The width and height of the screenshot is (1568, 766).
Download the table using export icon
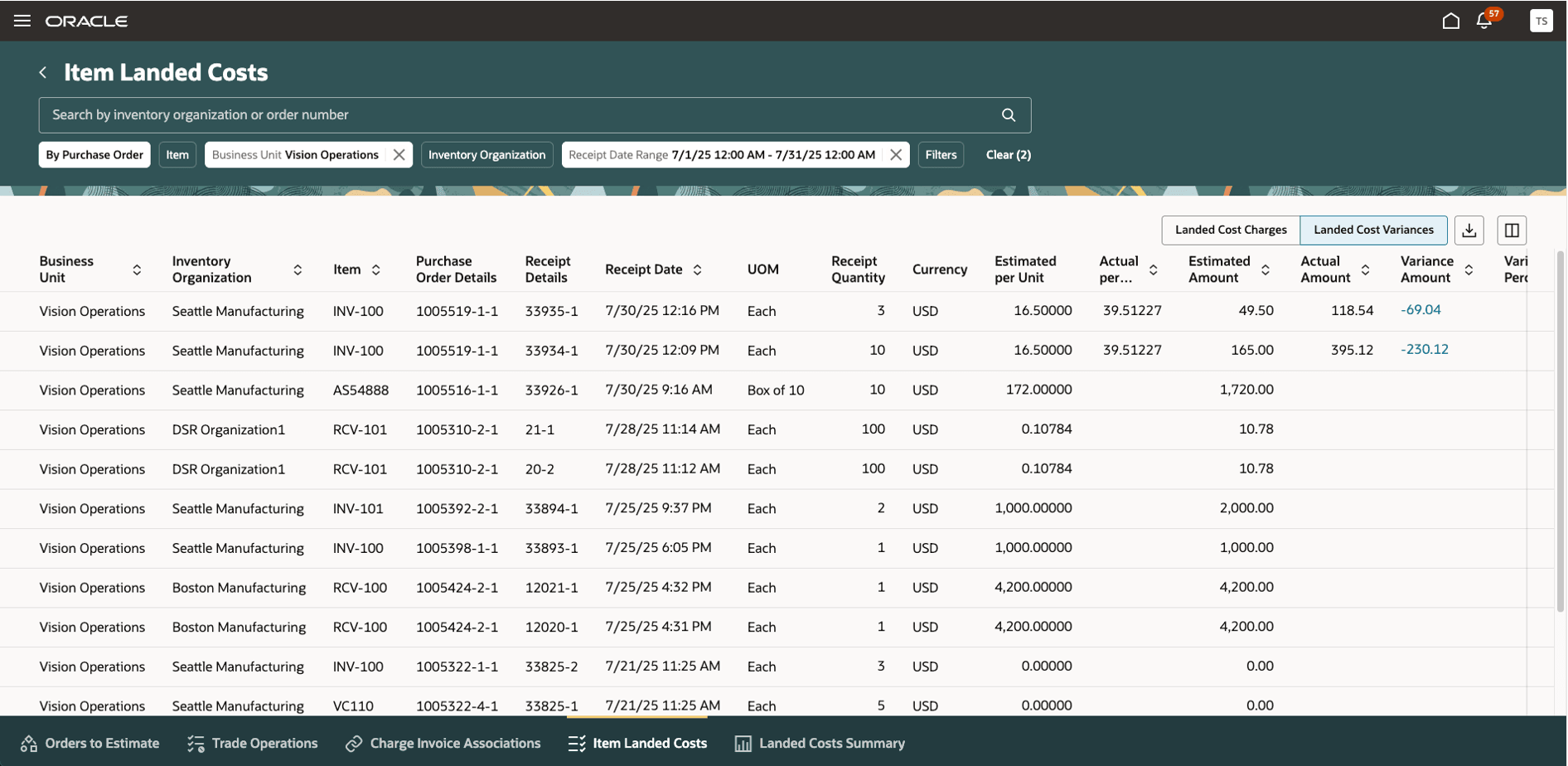1469,230
